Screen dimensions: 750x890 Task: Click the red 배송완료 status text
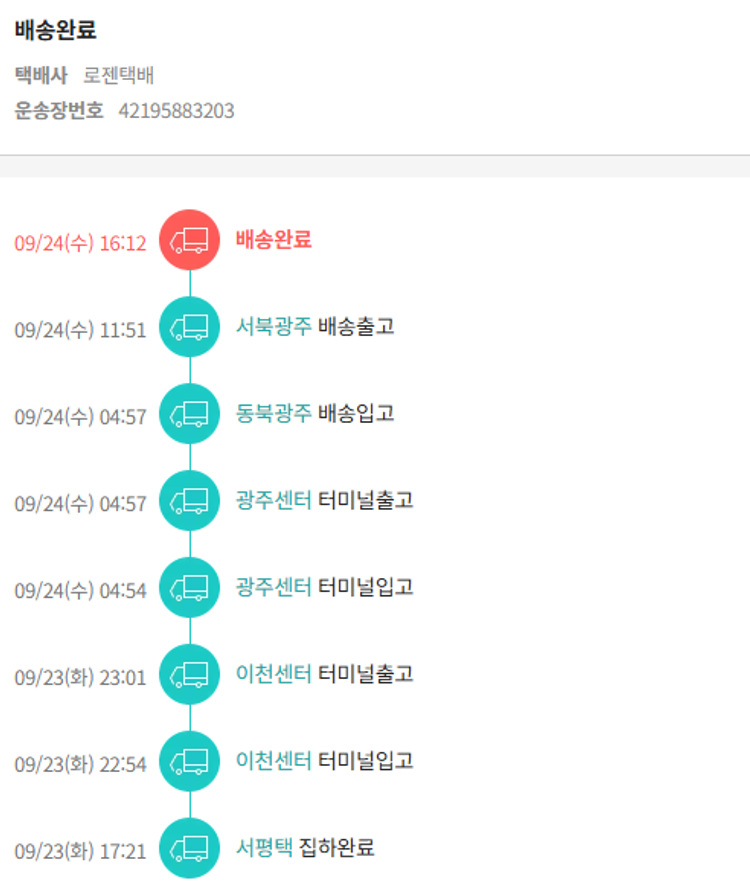pos(273,240)
